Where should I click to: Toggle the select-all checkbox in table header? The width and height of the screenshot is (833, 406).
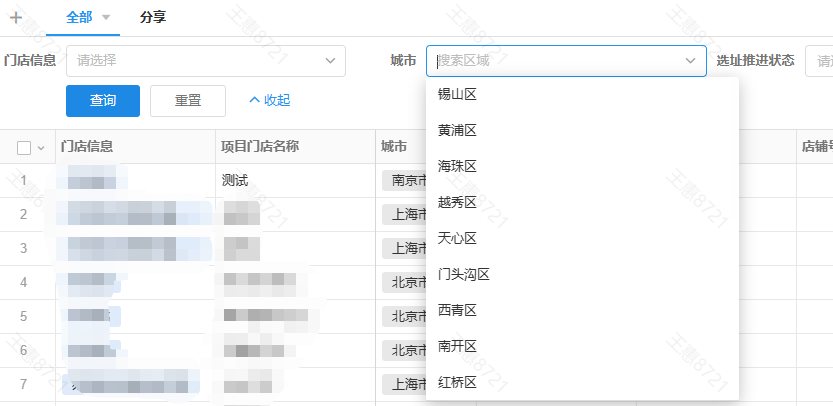[24, 148]
